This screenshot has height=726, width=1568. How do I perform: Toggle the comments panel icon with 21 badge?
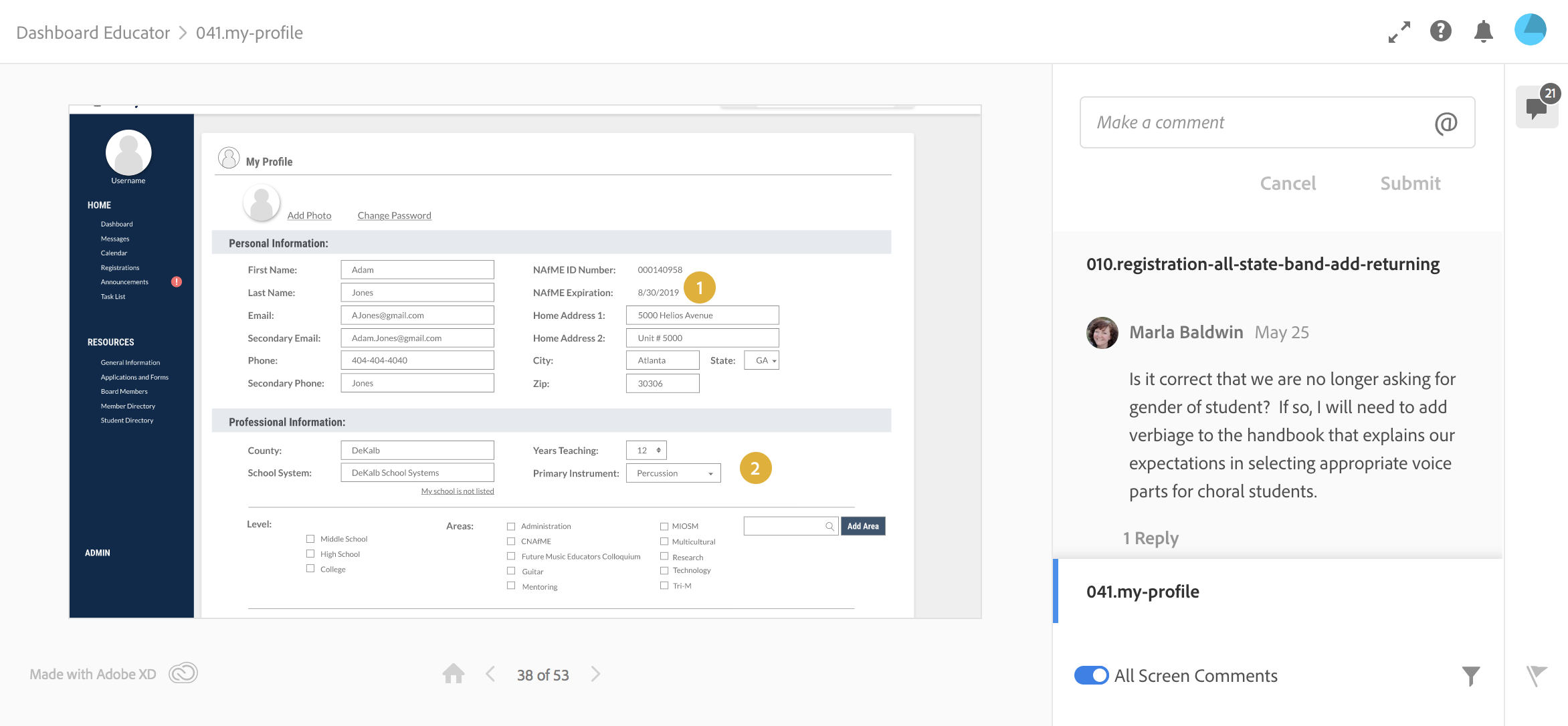(1537, 107)
